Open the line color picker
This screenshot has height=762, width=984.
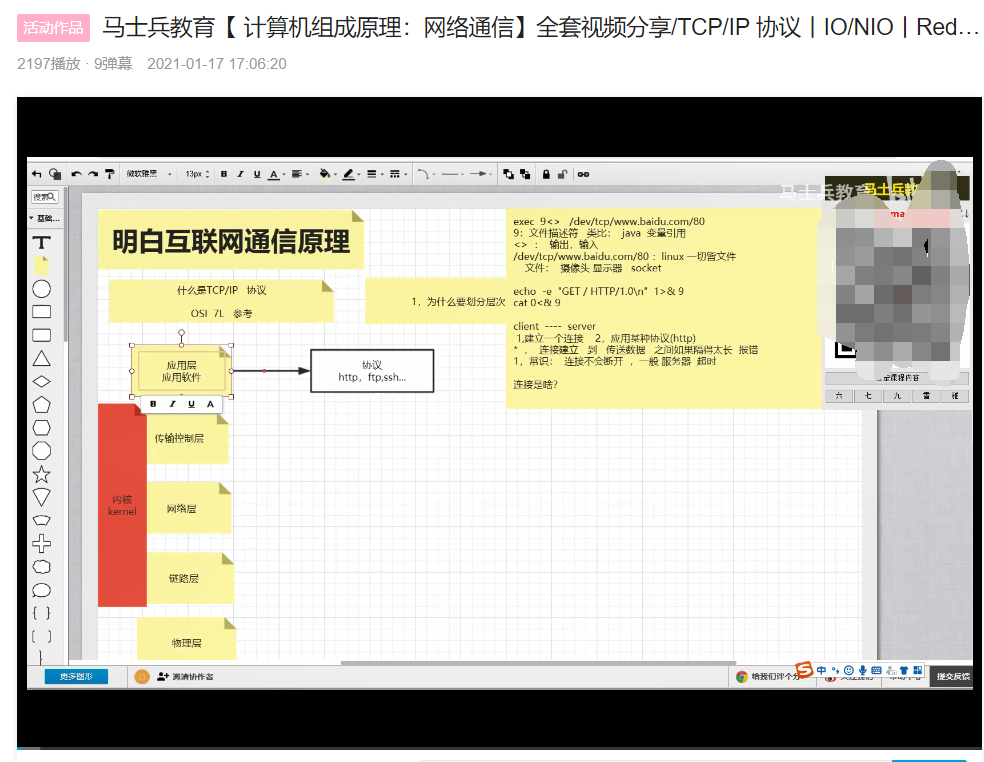[x=351, y=174]
